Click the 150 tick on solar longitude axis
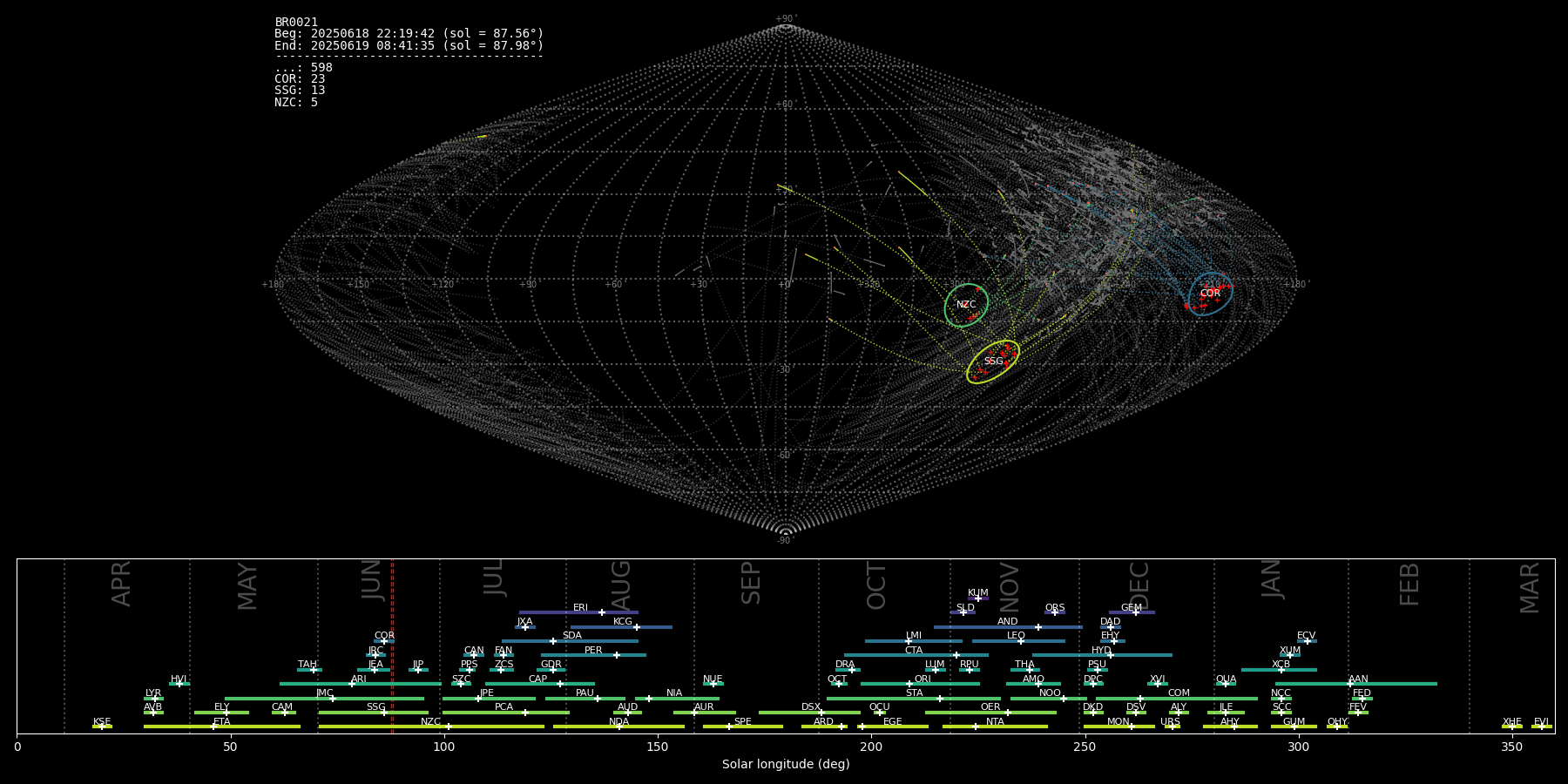This screenshot has width=1568, height=784. [x=658, y=747]
